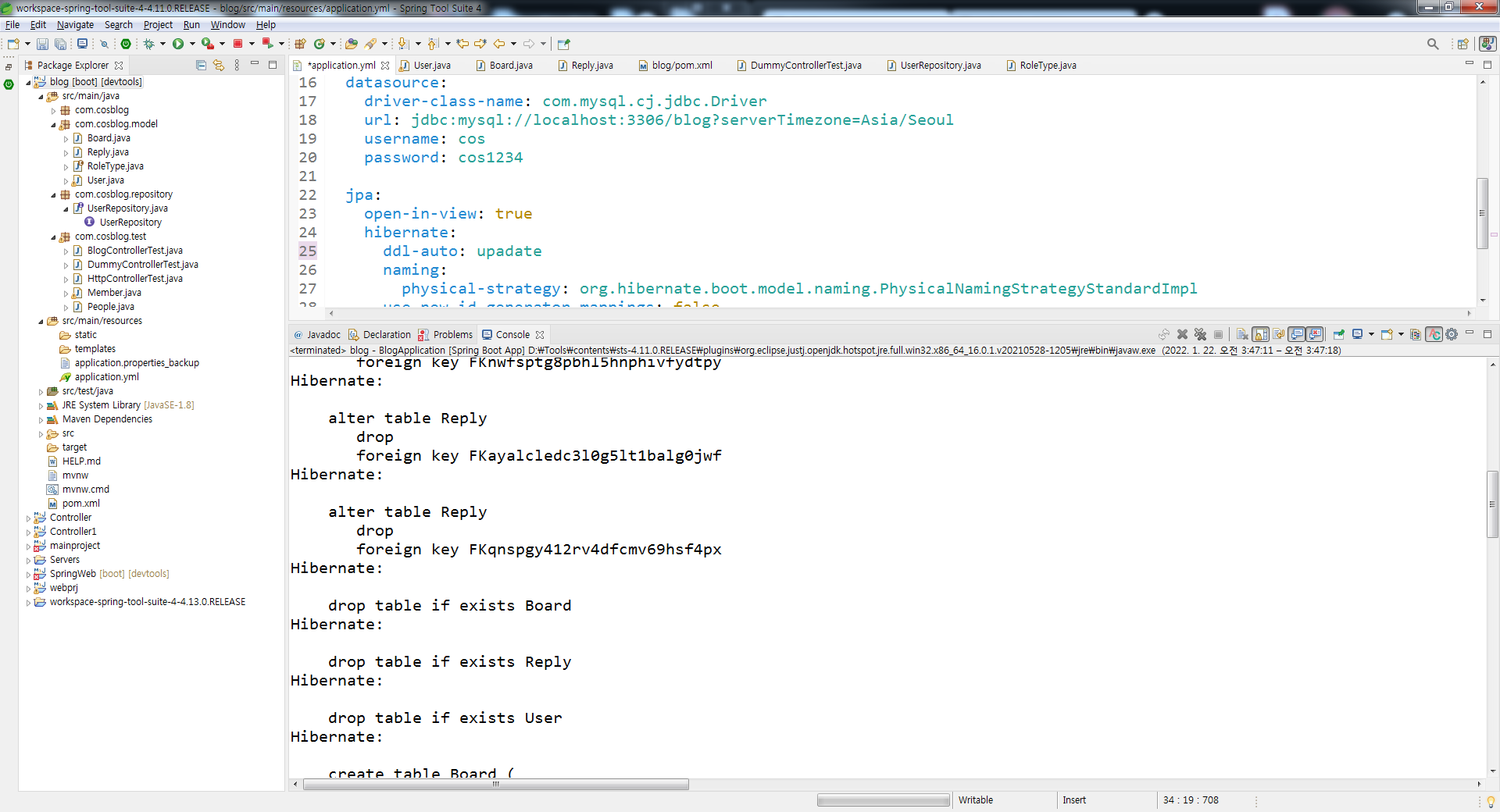Open the Open Console dropdown arrow
Viewport: 1500px width, 812px height.
(x=1401, y=334)
